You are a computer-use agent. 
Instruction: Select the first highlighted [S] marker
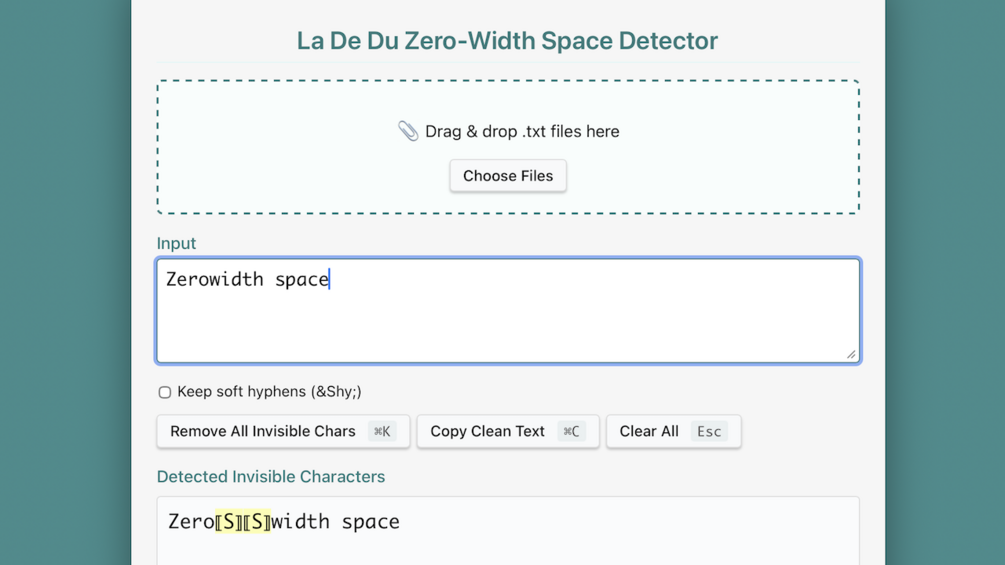click(229, 522)
